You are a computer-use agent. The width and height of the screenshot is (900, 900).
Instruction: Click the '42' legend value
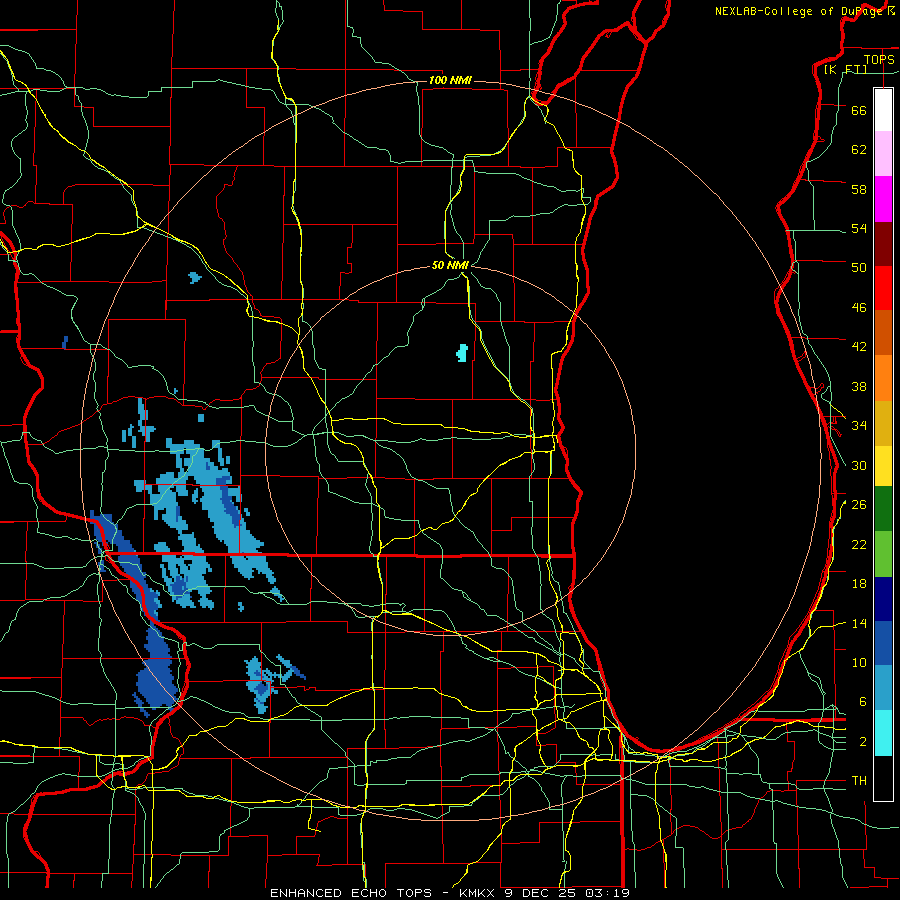click(859, 347)
